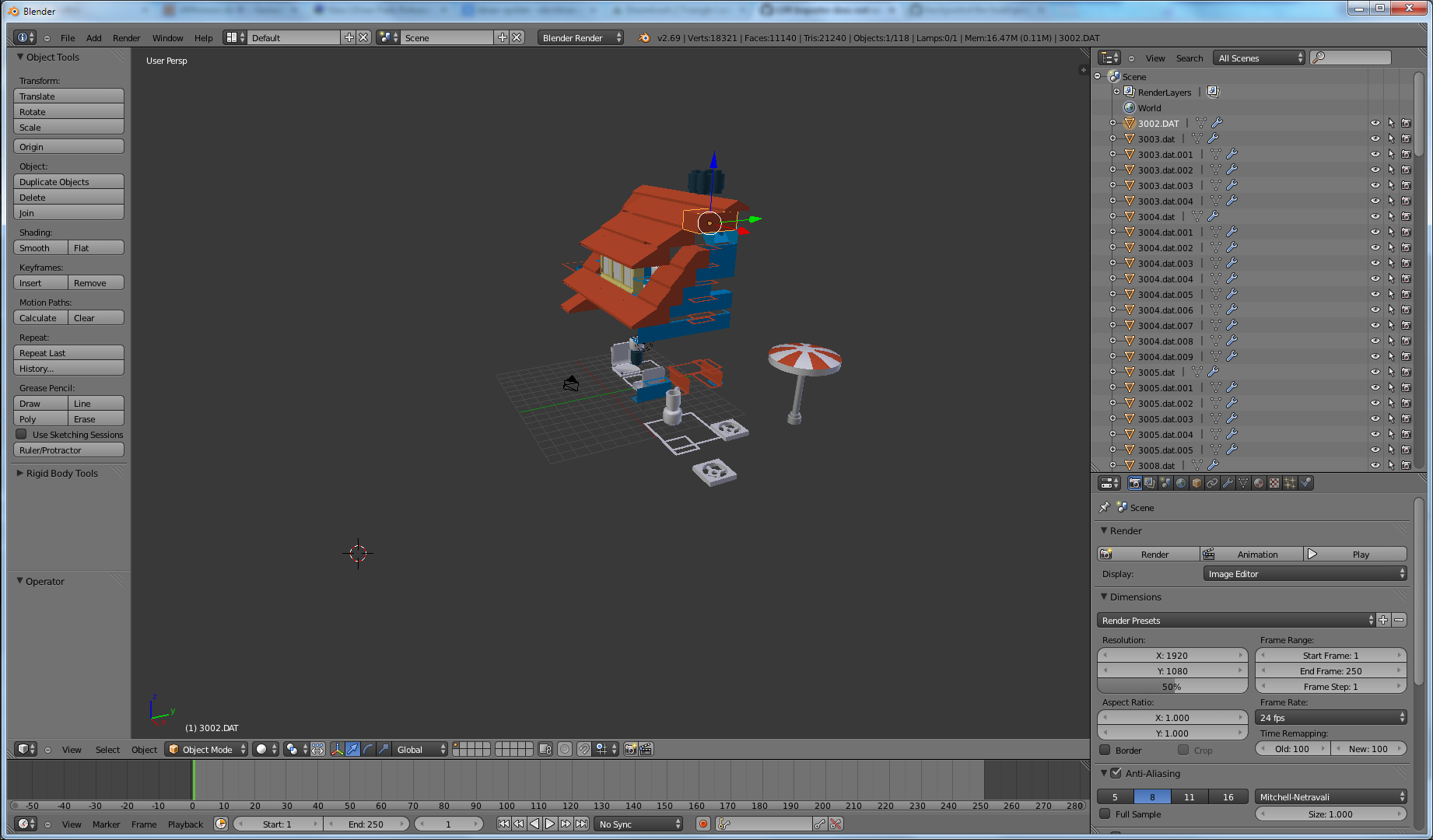Enable Use Sketching Sessions checkbox
The width and height of the screenshot is (1433, 840).
22,434
